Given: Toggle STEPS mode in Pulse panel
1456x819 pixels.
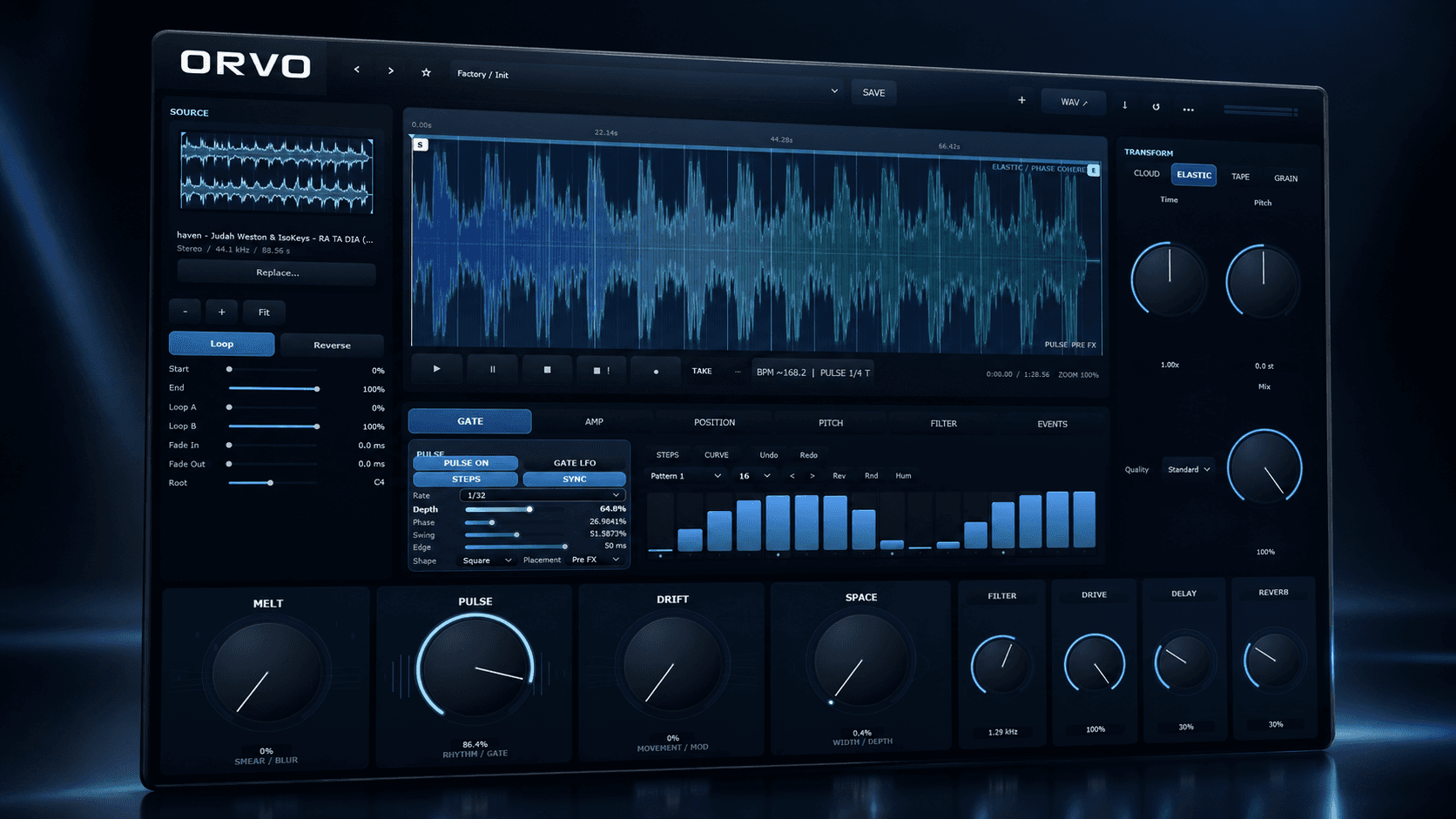Looking at the screenshot, I should 466,480.
